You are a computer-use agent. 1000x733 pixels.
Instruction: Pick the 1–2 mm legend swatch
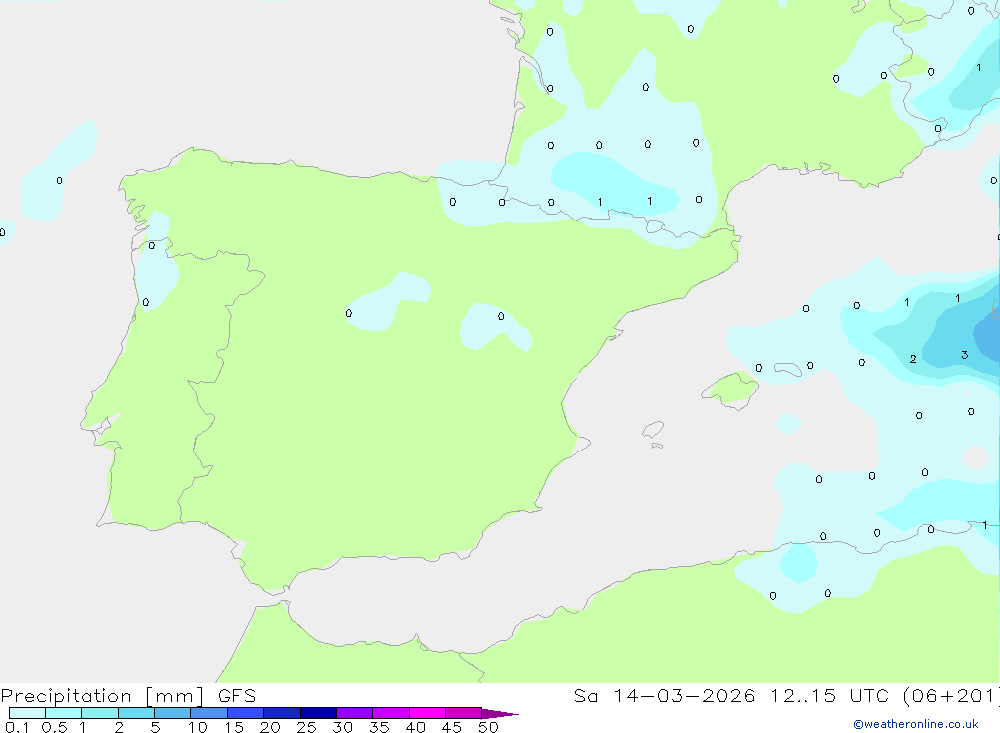[x=99, y=713]
